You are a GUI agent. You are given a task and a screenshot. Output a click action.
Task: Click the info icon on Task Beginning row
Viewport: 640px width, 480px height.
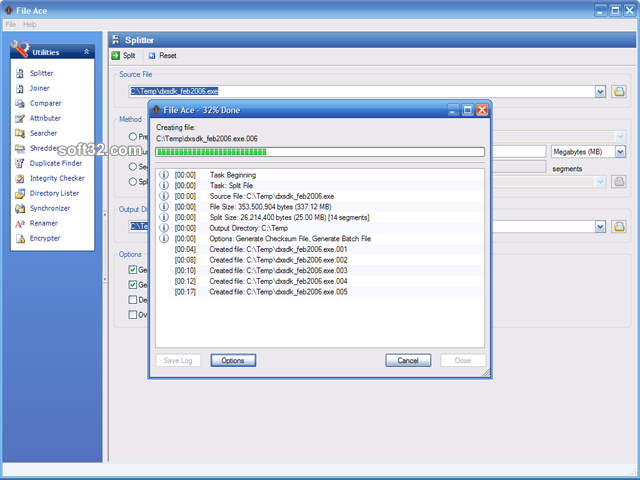pos(164,175)
